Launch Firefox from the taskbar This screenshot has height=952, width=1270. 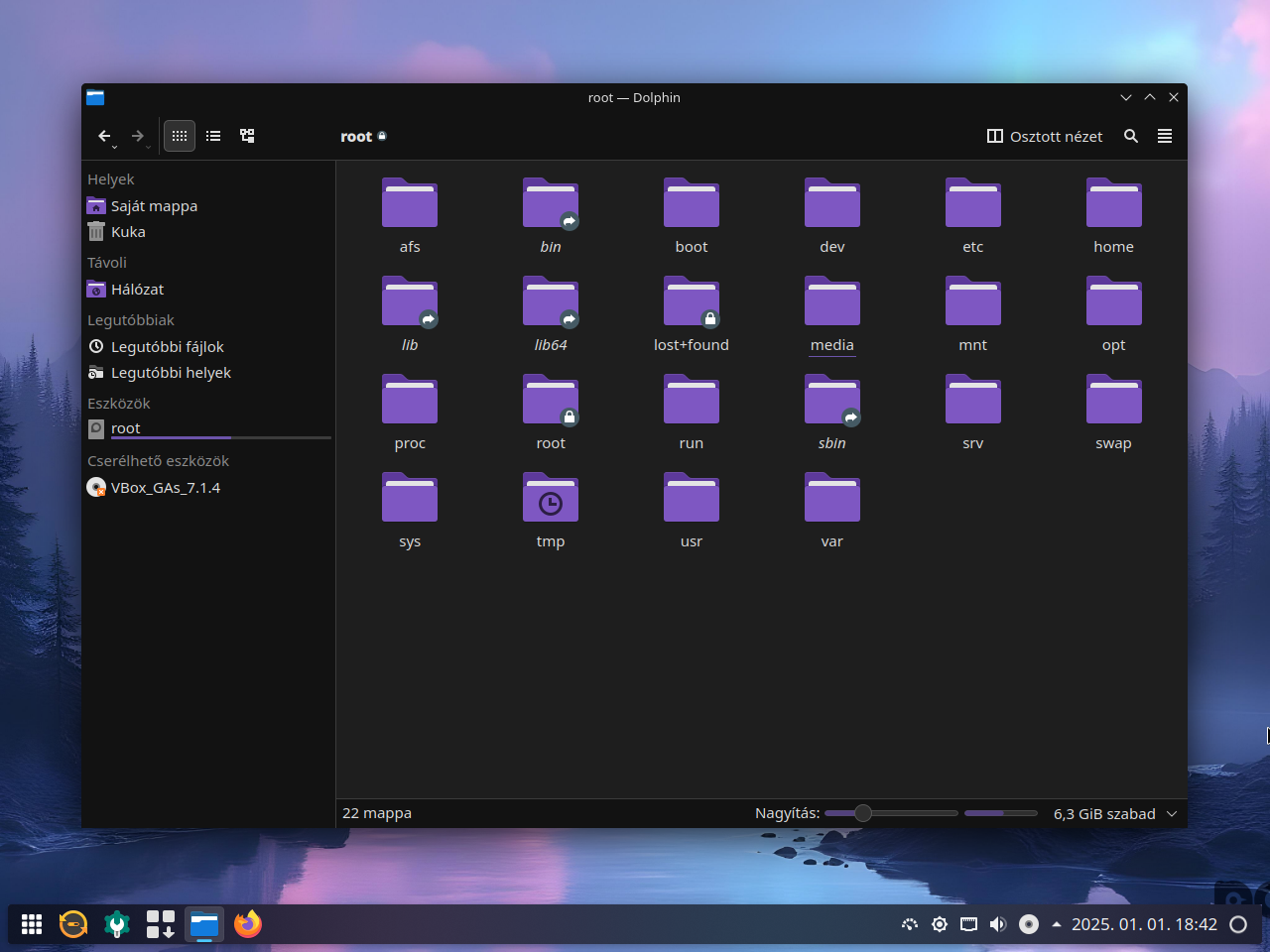pos(248,924)
